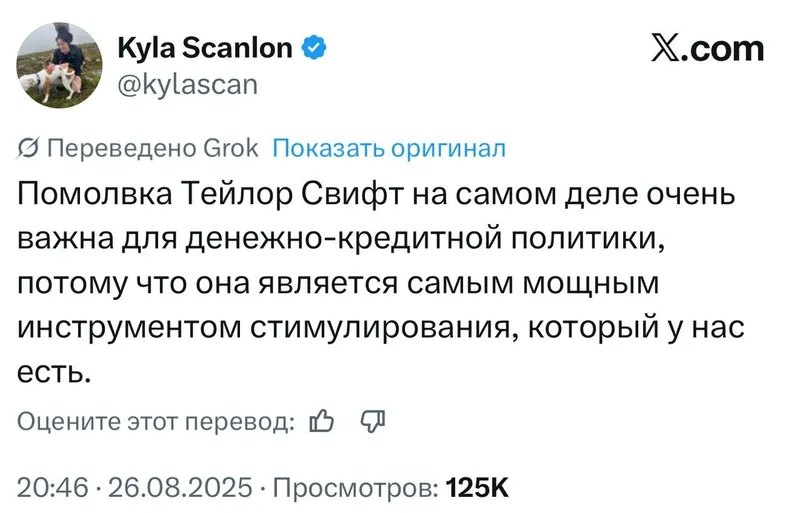The width and height of the screenshot is (800, 513).
Task: Click the "Переведено Grok" label
Action: tap(153, 149)
